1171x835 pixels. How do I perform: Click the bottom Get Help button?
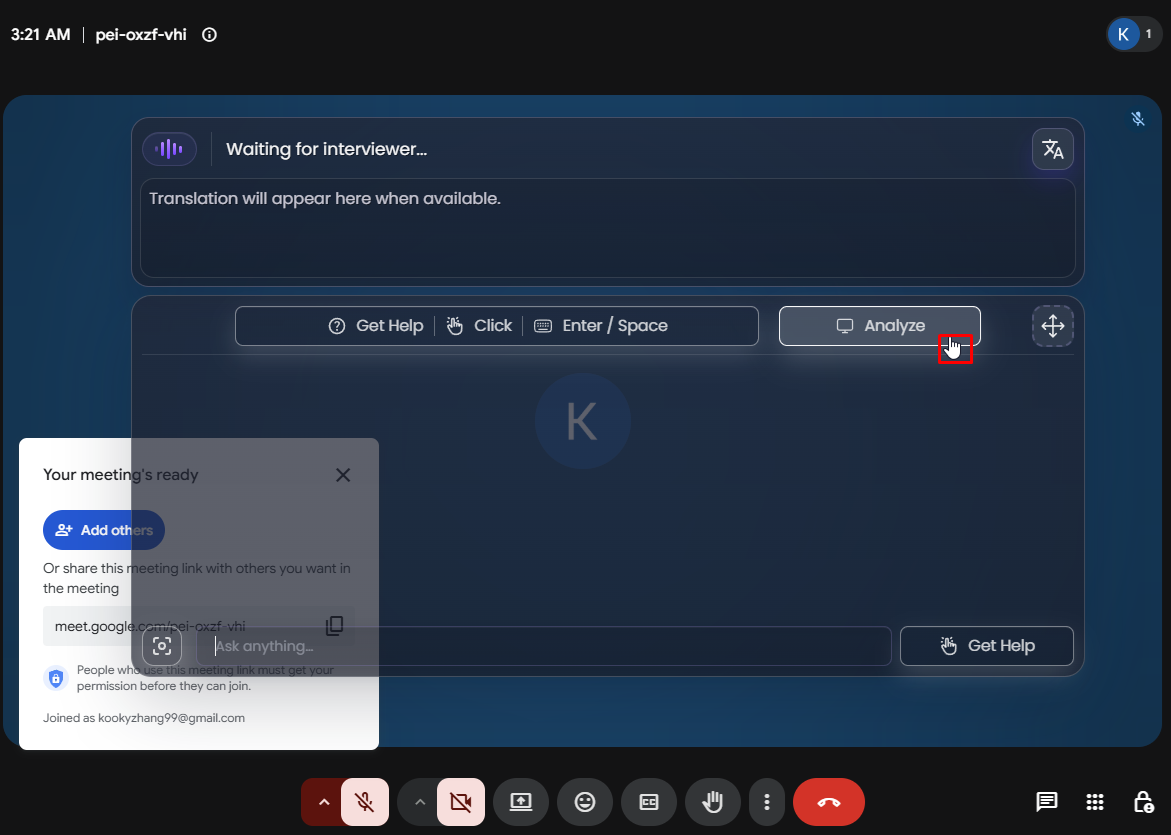pyautogui.click(x=987, y=645)
